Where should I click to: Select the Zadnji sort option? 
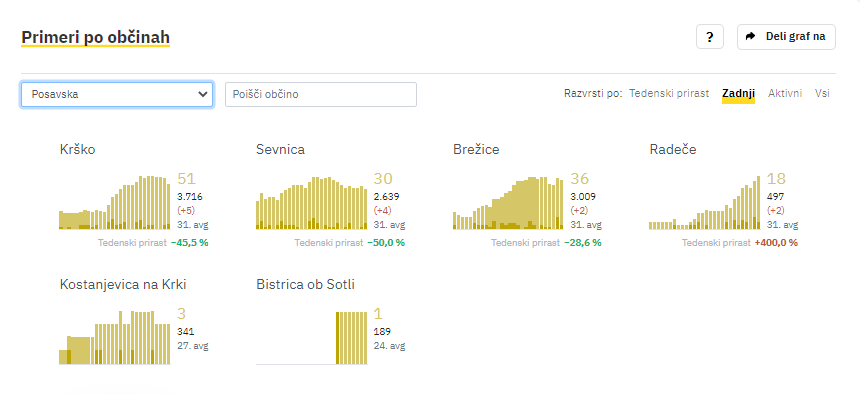coord(738,93)
